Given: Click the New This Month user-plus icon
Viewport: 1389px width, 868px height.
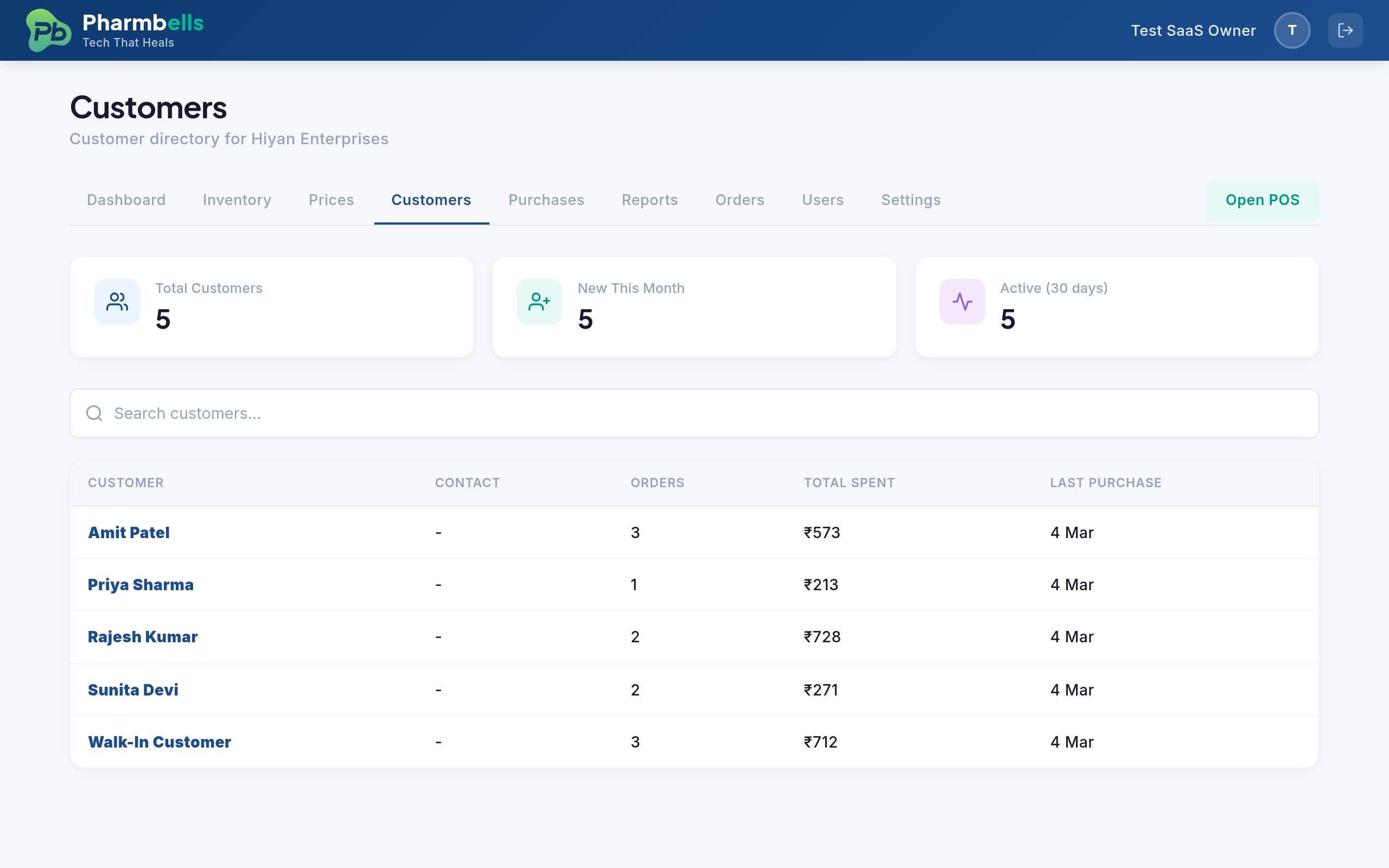Looking at the screenshot, I should tap(539, 302).
